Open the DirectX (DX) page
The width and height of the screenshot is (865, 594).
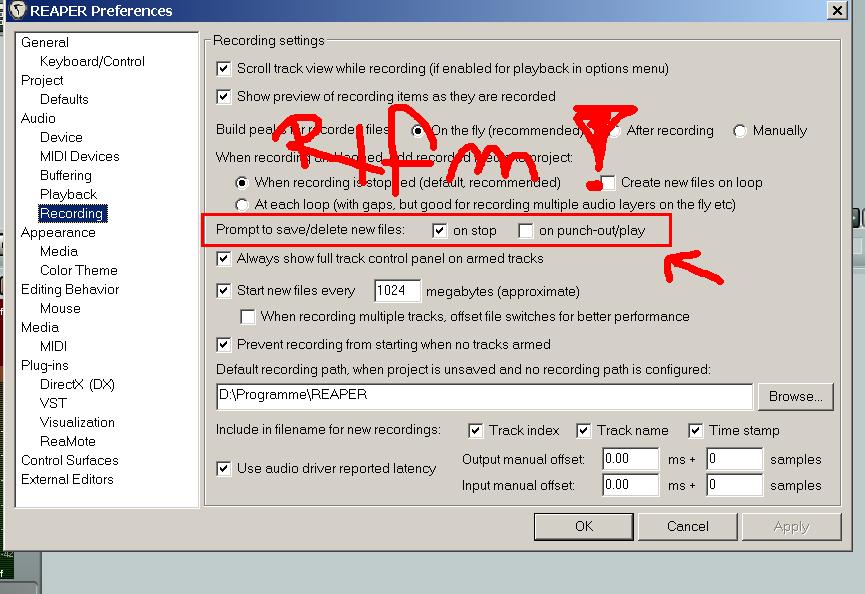[x=77, y=385]
